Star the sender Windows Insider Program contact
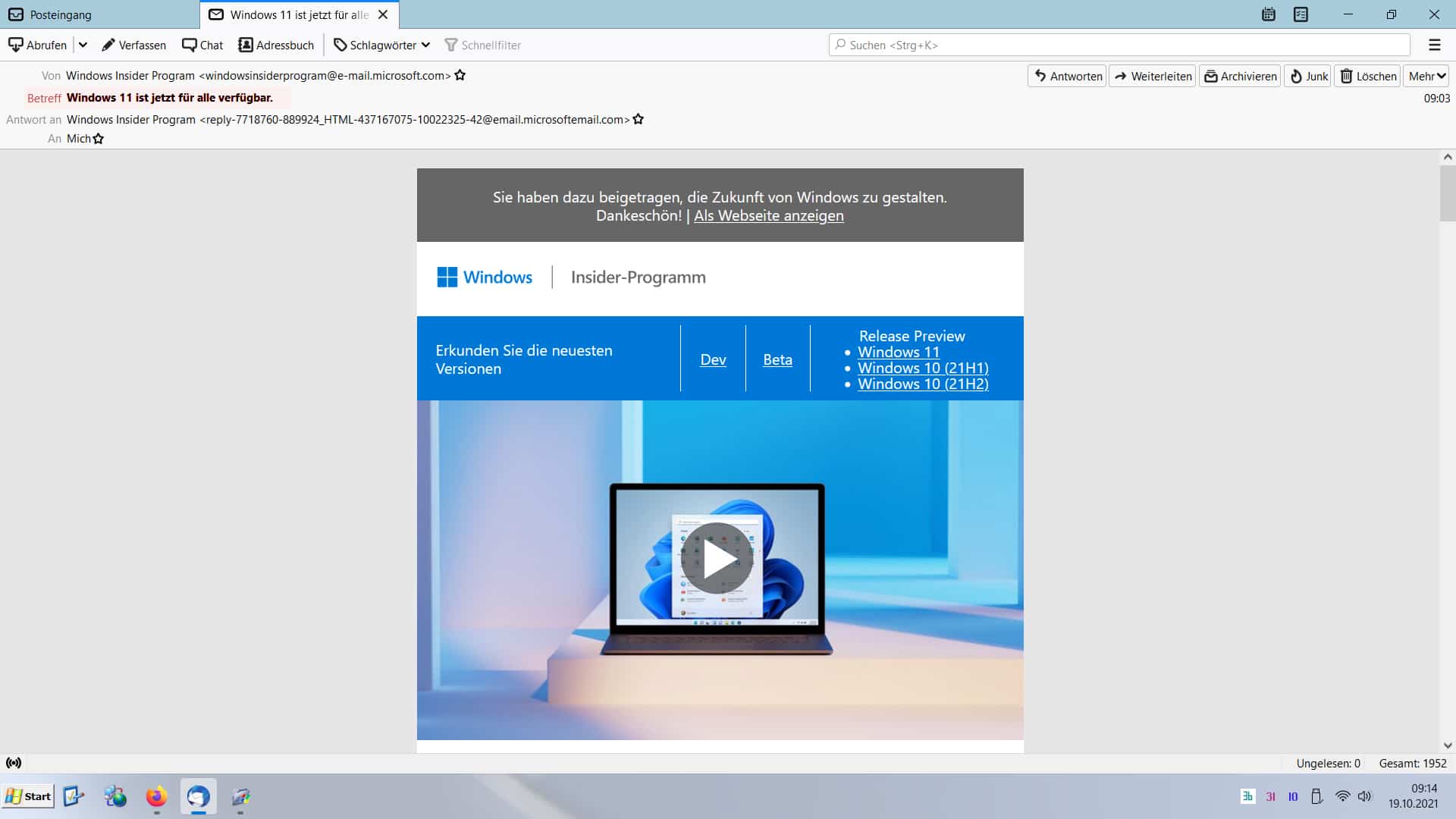This screenshot has height=819, width=1456. 460,75
